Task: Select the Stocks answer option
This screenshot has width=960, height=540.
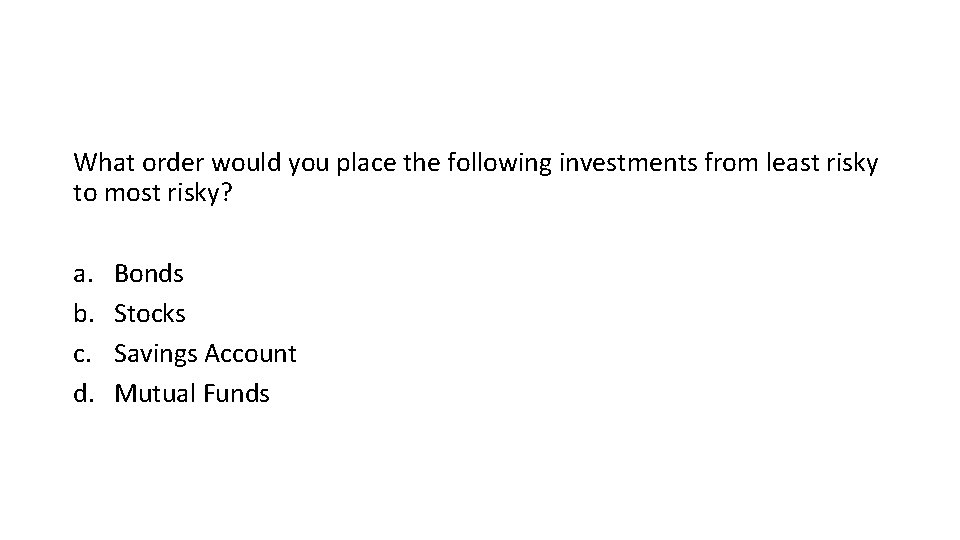Action: 150,313
